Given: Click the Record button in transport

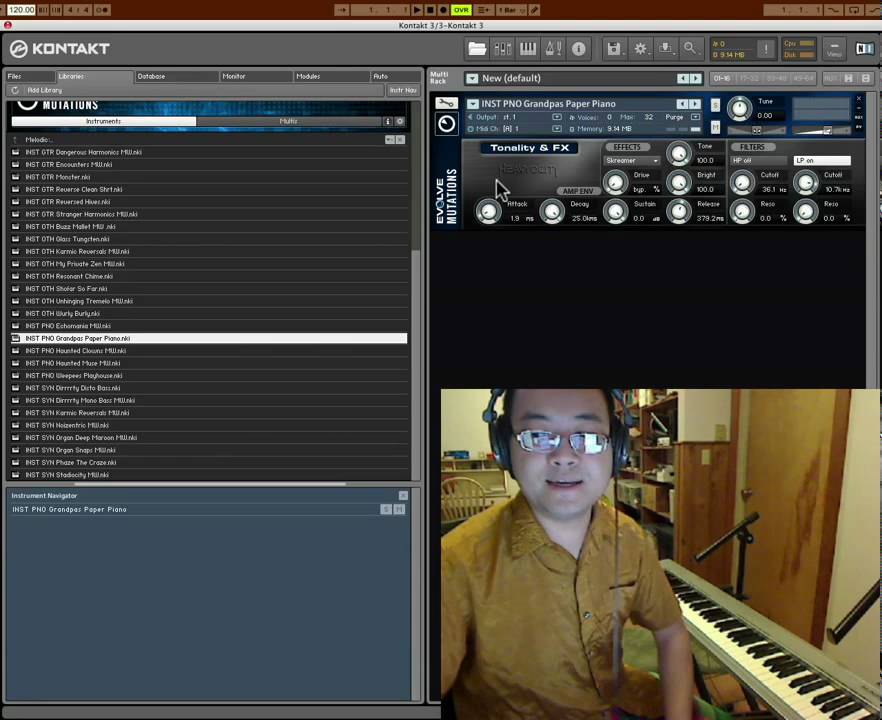Looking at the screenshot, I should coord(443,10).
